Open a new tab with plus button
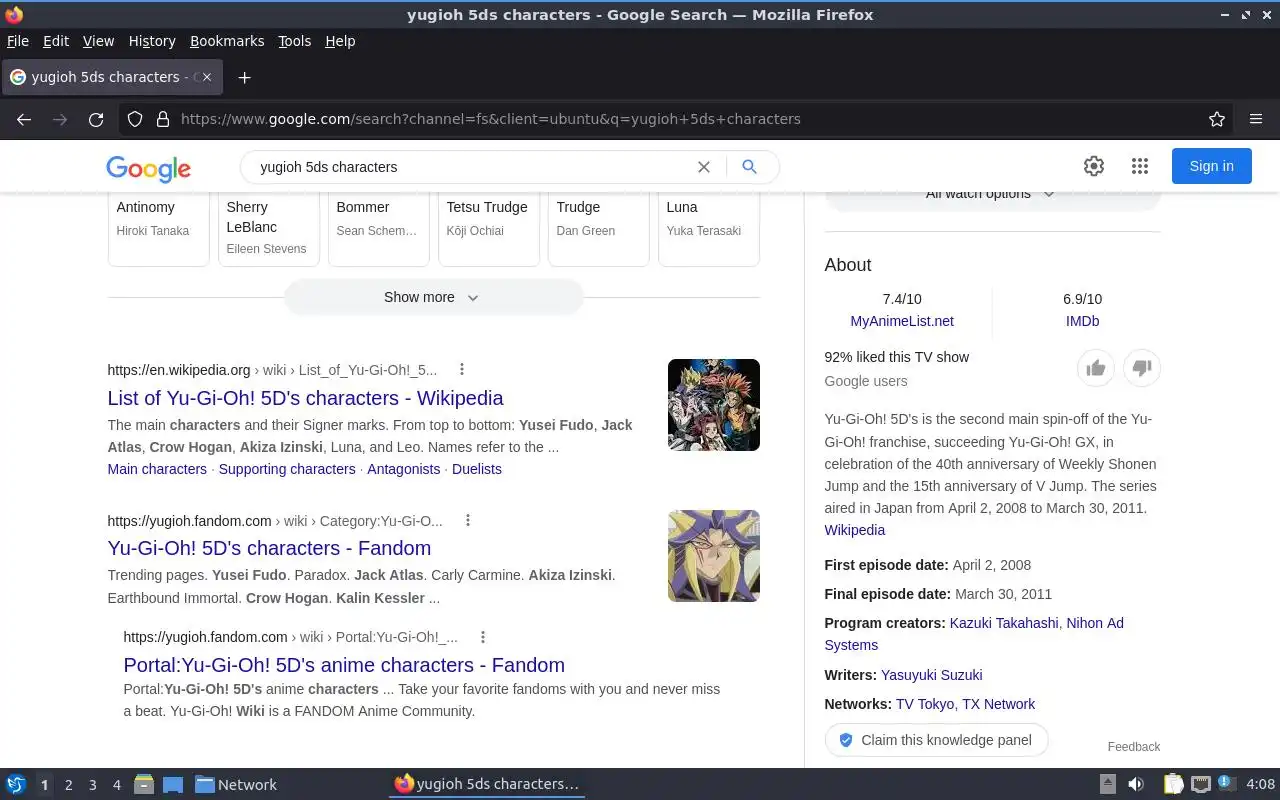 244,77
